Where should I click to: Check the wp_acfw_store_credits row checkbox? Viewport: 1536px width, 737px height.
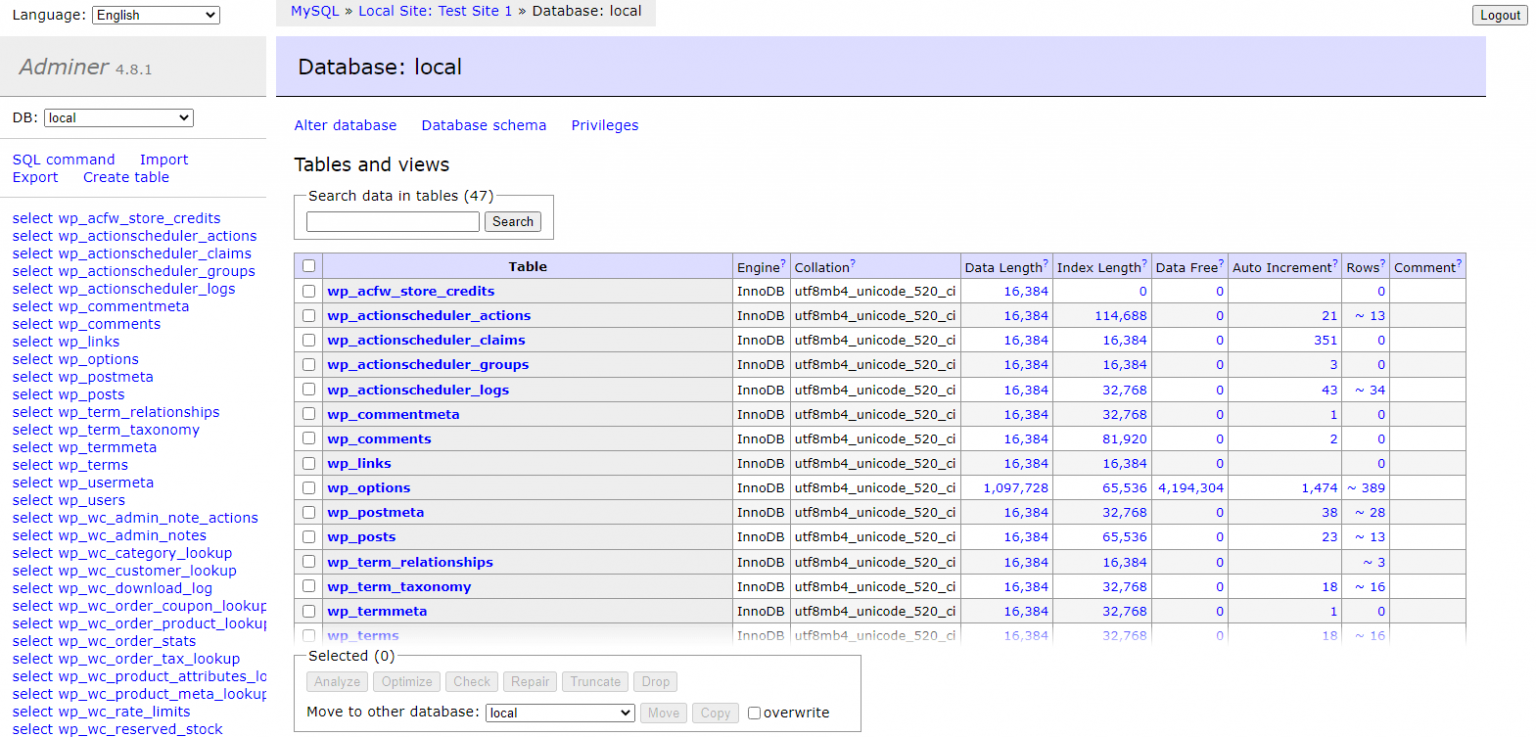point(309,291)
